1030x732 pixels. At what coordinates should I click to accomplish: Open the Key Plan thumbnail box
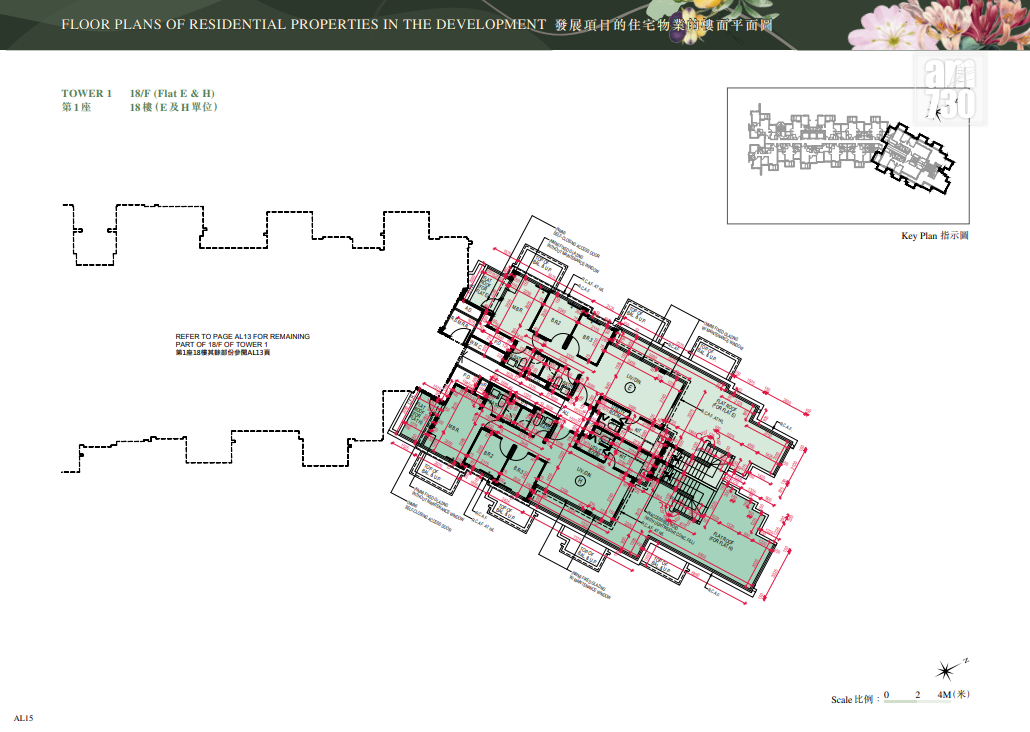tap(848, 156)
